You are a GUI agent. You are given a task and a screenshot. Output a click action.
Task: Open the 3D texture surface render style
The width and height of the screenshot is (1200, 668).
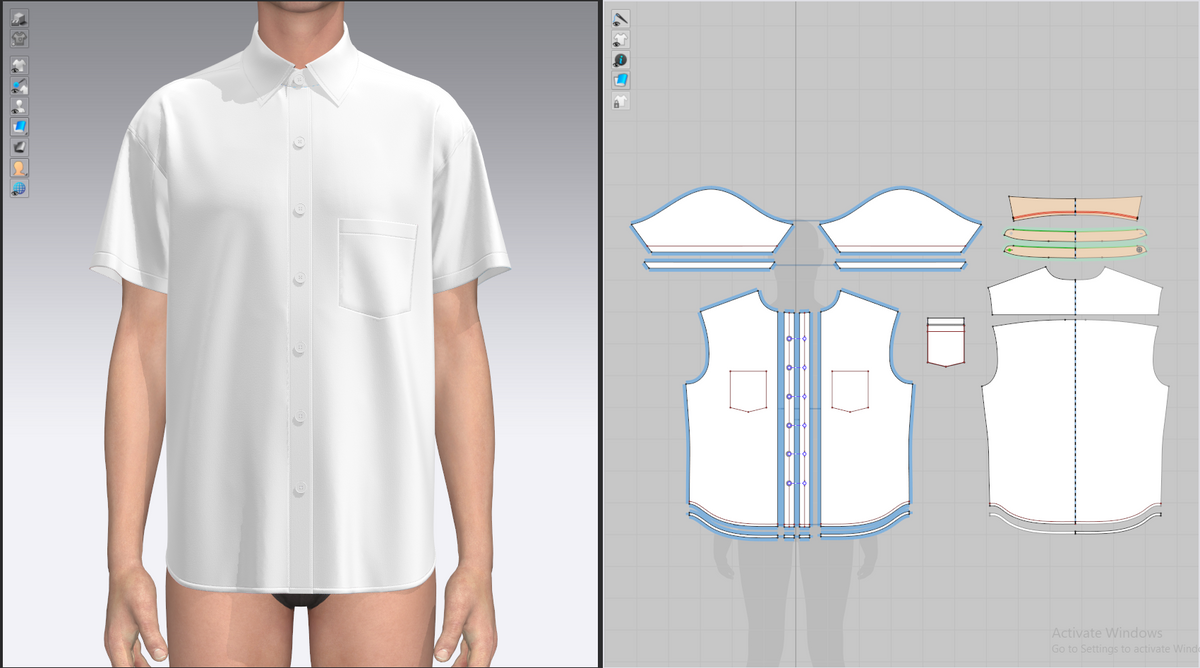pos(20,127)
